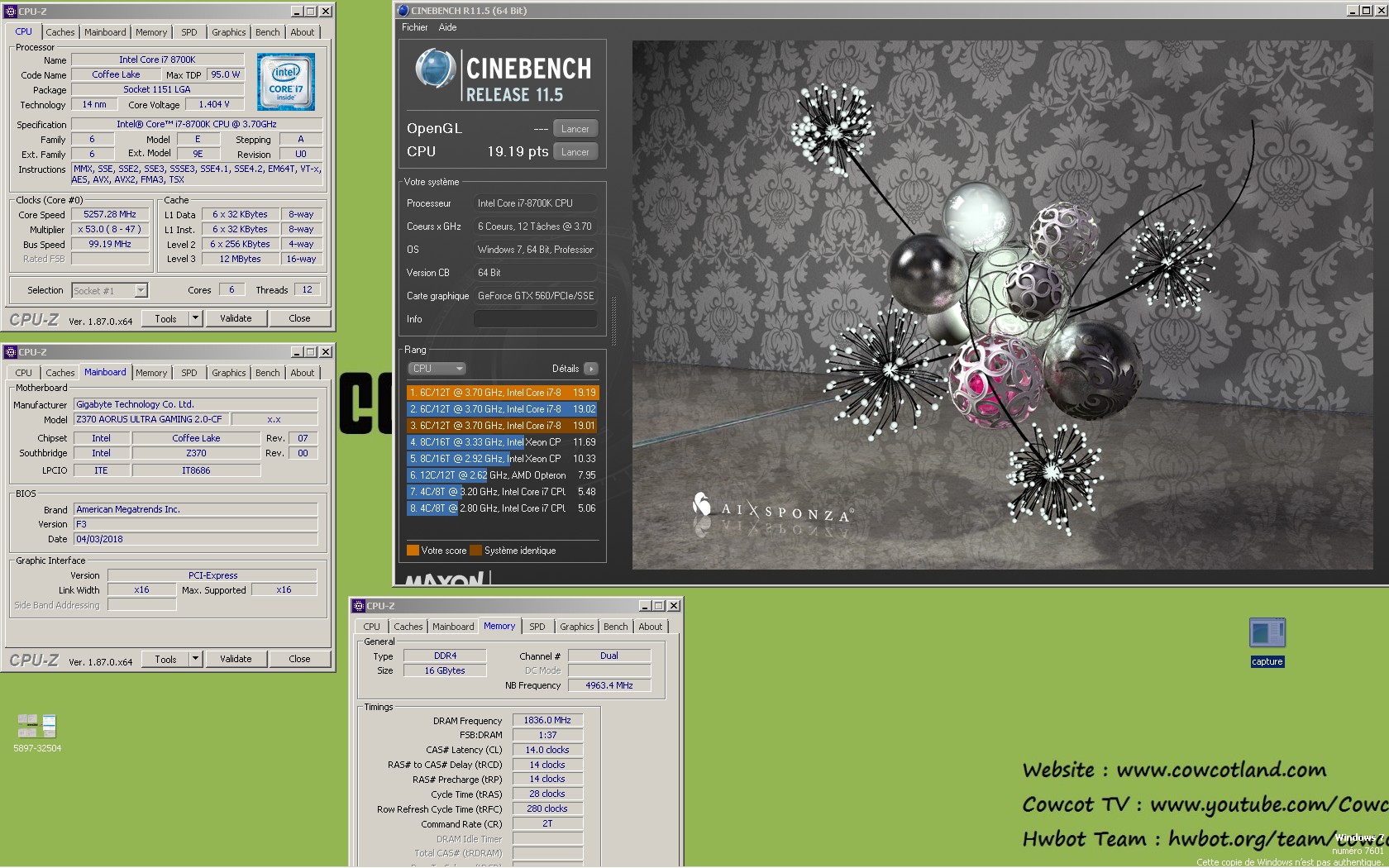Click the Intel Core i7 8700K name field
This screenshot has height=868, width=1389.
157,60
